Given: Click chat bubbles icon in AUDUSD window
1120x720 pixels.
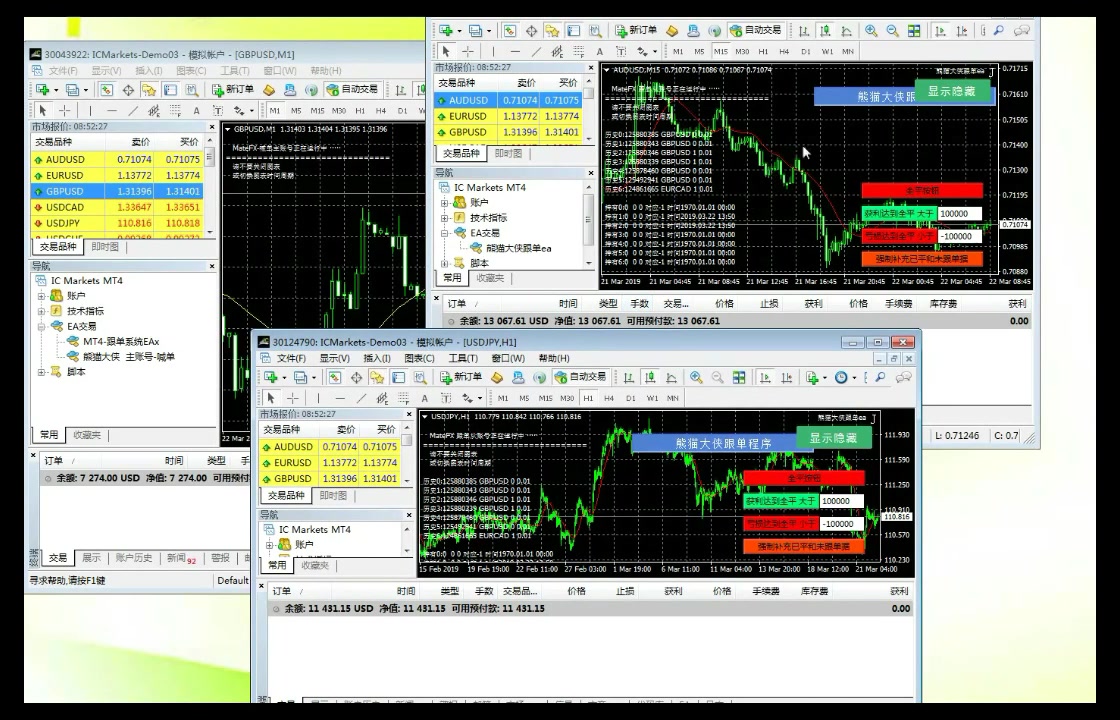Looking at the screenshot, I should click(x=1022, y=31).
